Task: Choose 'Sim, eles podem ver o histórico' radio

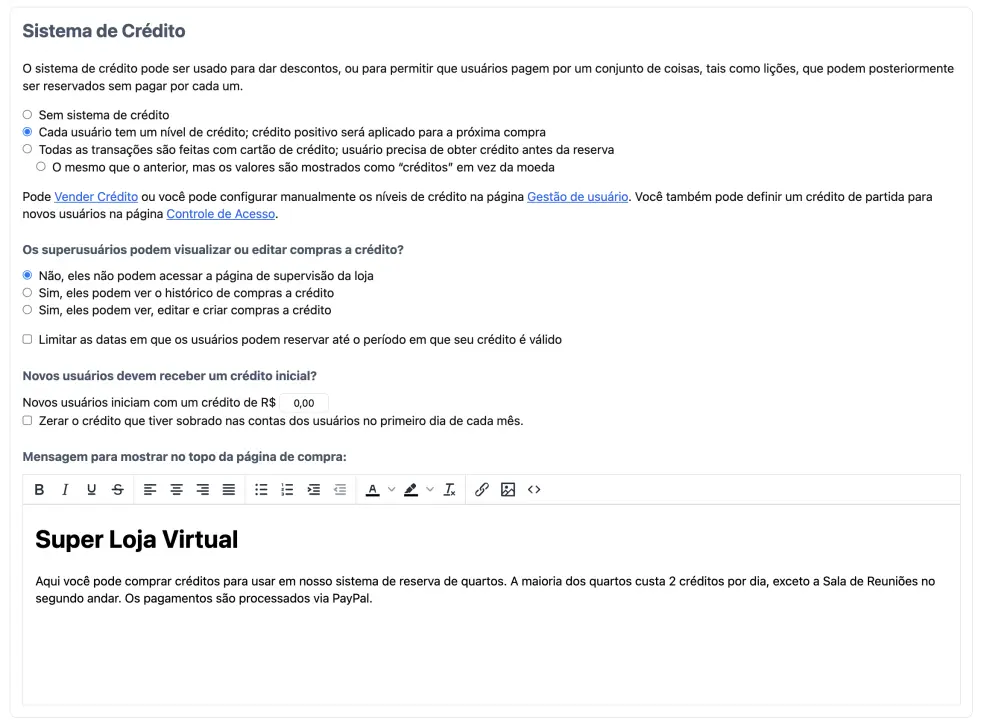Action: click(27, 293)
